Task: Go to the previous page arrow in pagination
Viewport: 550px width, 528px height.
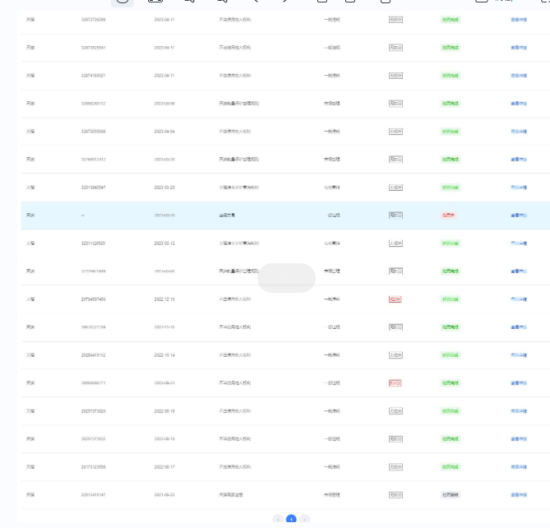Action: (x=278, y=519)
